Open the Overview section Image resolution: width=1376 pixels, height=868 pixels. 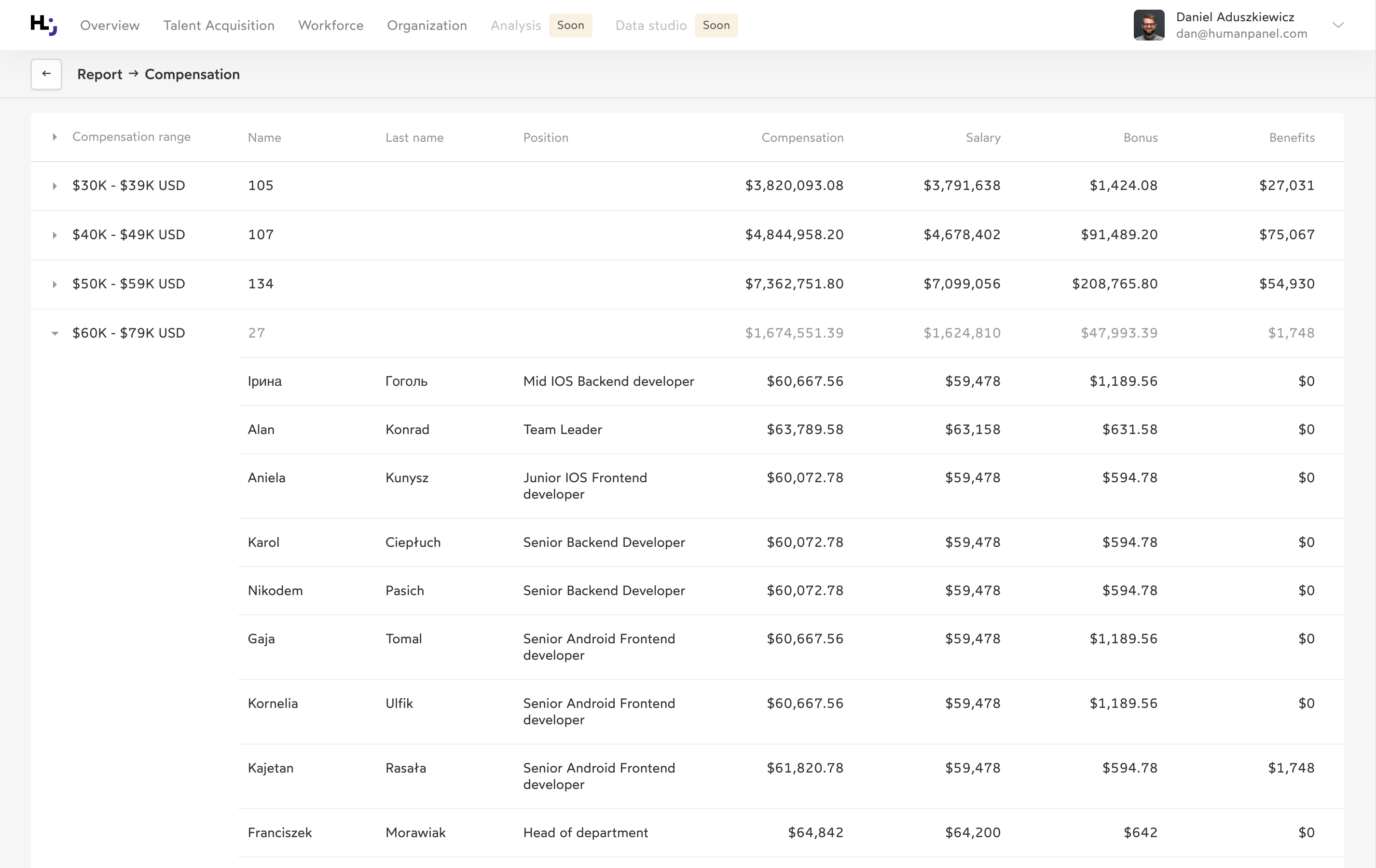(x=110, y=25)
